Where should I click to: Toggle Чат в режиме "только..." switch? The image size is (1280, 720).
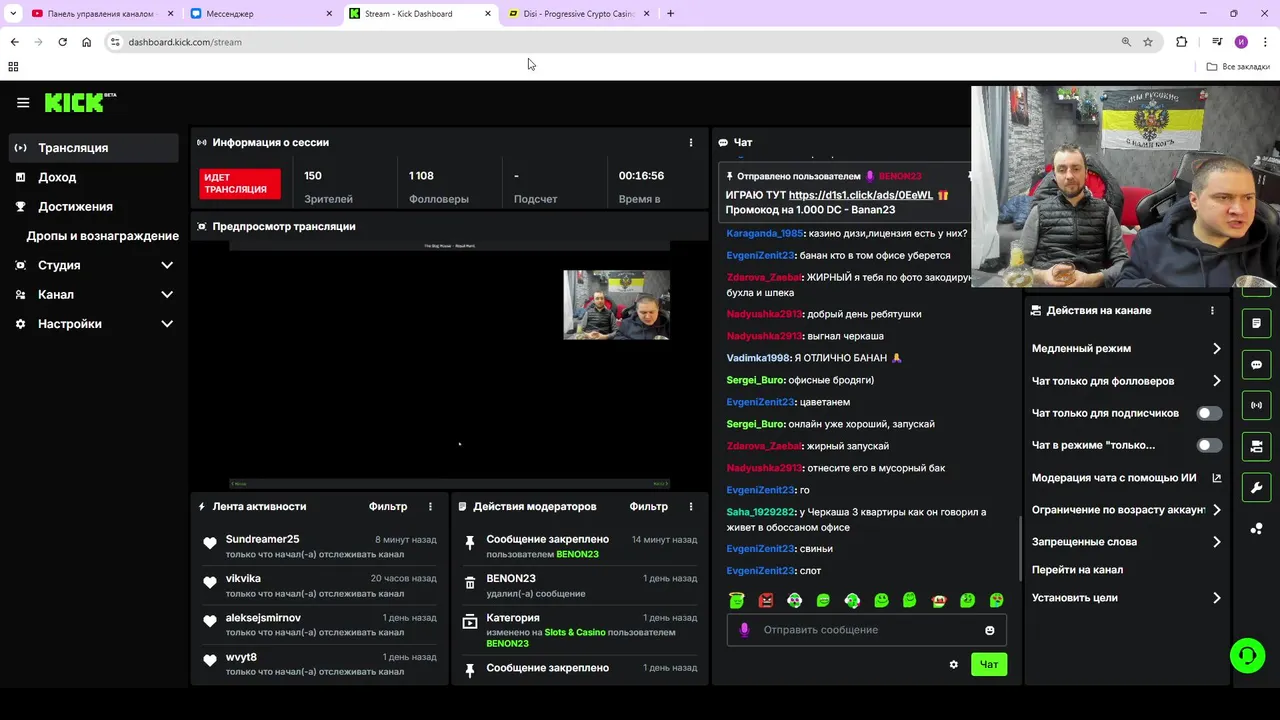coord(1209,445)
